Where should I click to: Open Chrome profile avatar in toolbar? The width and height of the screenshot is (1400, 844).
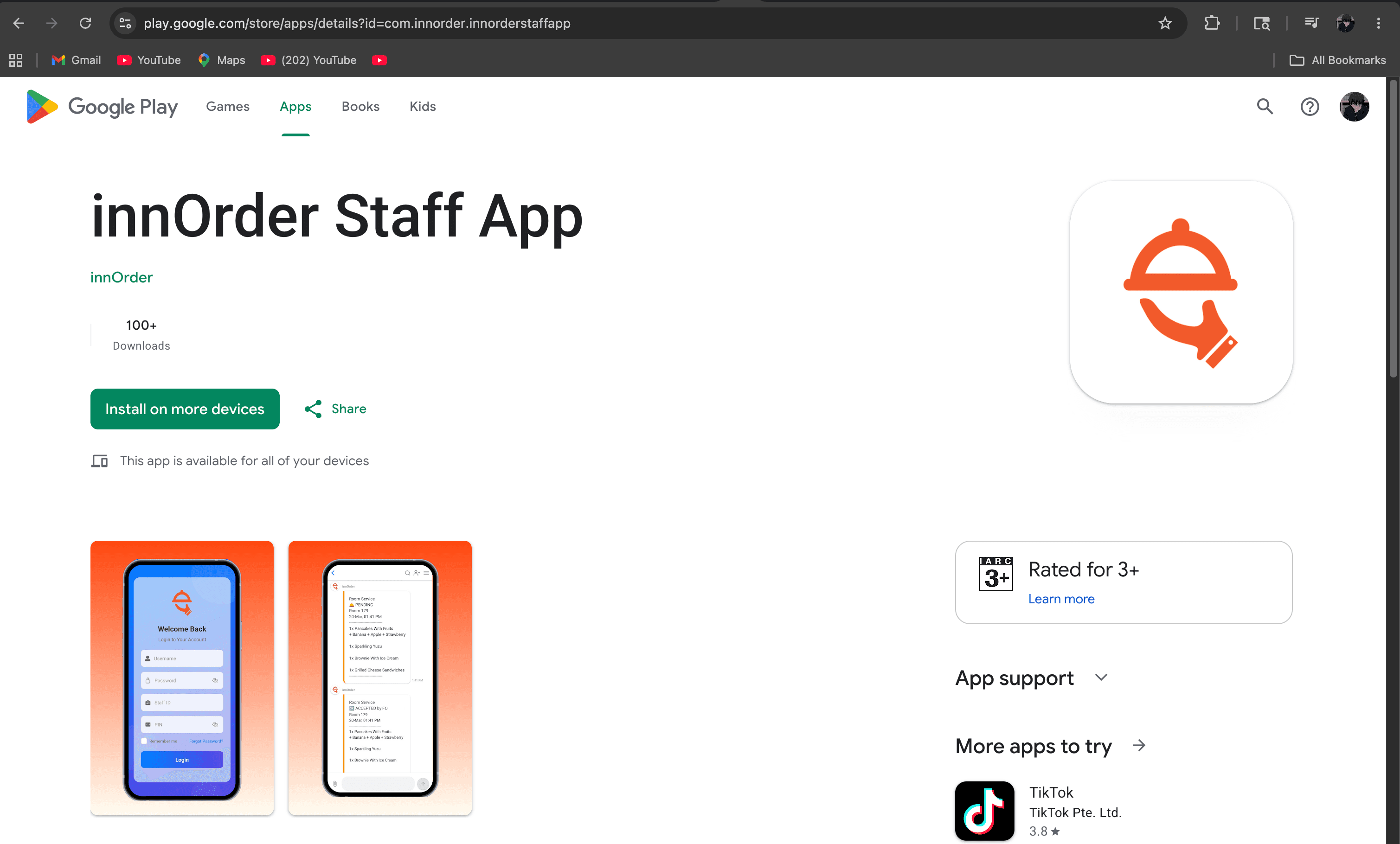tap(1345, 23)
